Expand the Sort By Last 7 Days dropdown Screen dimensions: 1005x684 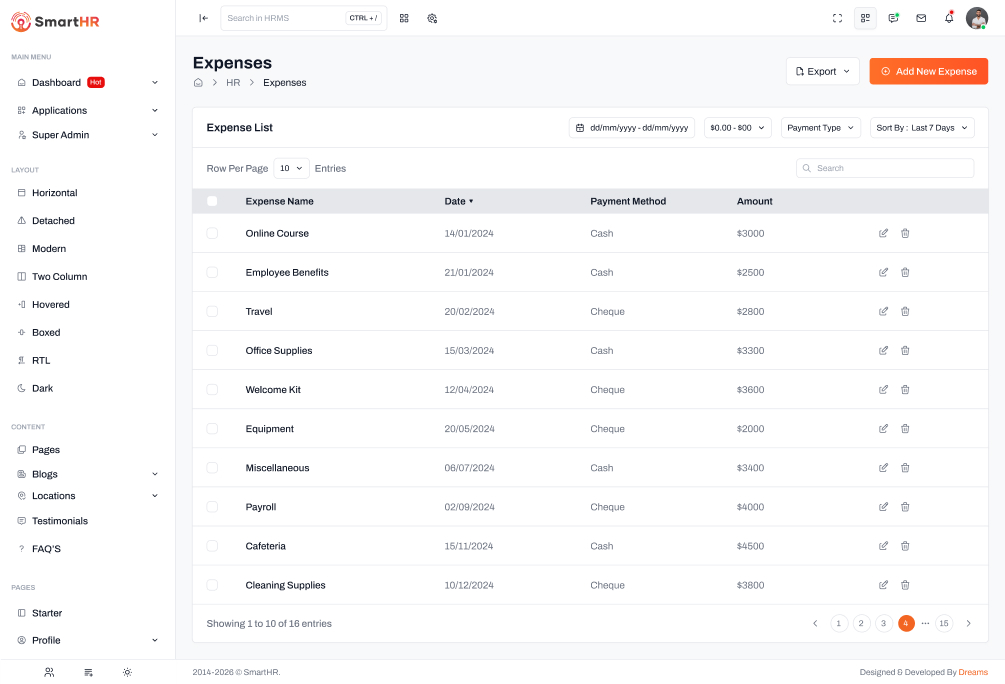tap(921, 128)
